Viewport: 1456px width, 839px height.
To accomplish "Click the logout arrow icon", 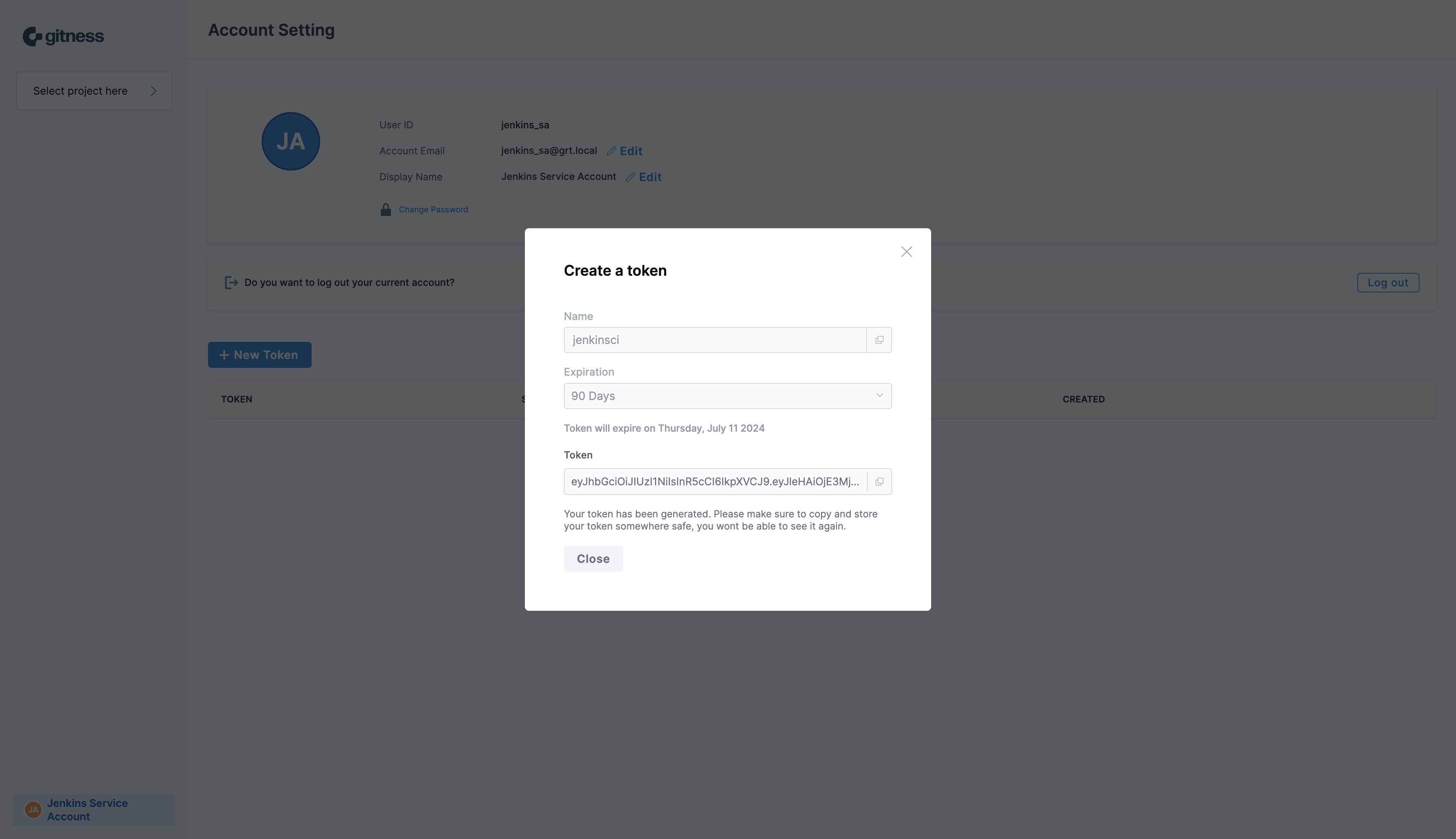I will [231, 282].
